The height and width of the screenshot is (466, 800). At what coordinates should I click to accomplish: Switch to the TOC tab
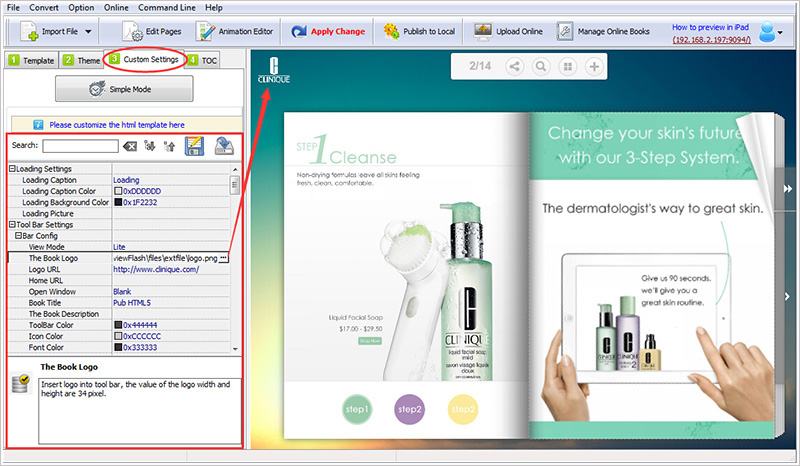tap(203, 60)
